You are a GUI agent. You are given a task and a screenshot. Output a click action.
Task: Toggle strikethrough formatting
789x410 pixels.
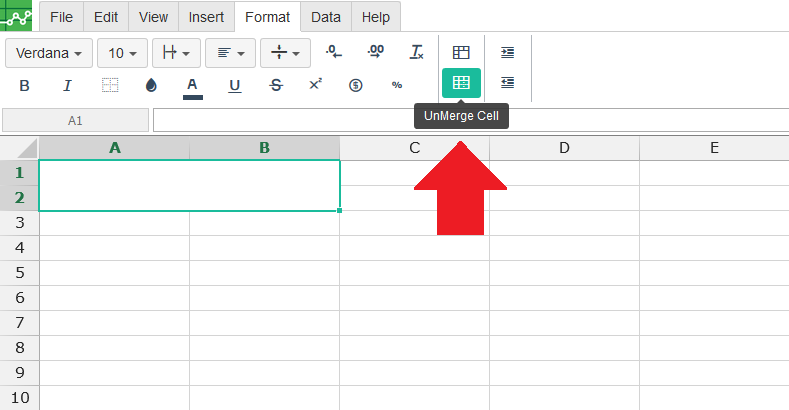click(275, 85)
